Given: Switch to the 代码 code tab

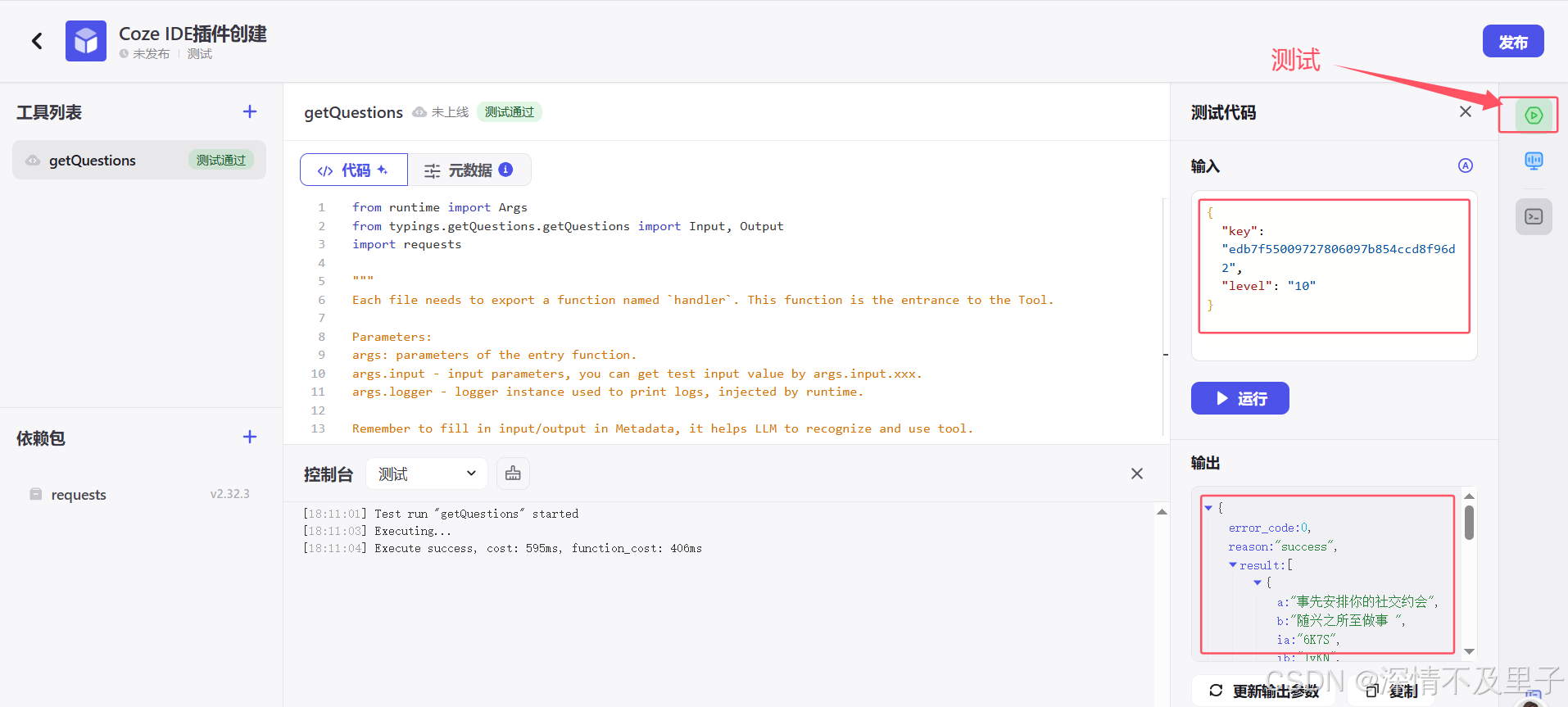Looking at the screenshot, I should pos(354,170).
